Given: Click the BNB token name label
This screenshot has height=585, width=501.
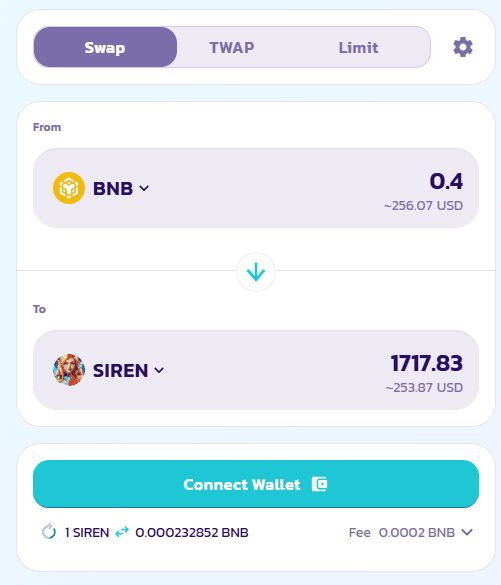Looking at the screenshot, I should (x=113, y=188).
